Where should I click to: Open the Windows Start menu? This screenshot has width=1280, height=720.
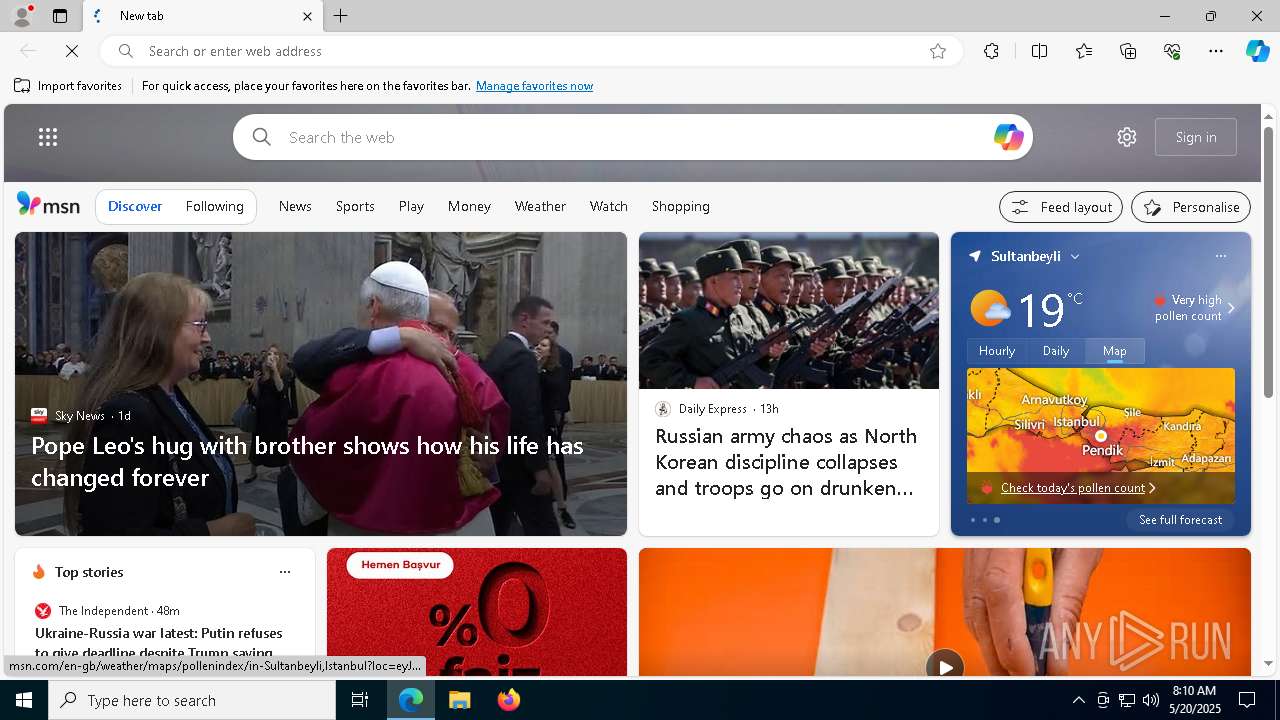pyautogui.click(x=24, y=700)
